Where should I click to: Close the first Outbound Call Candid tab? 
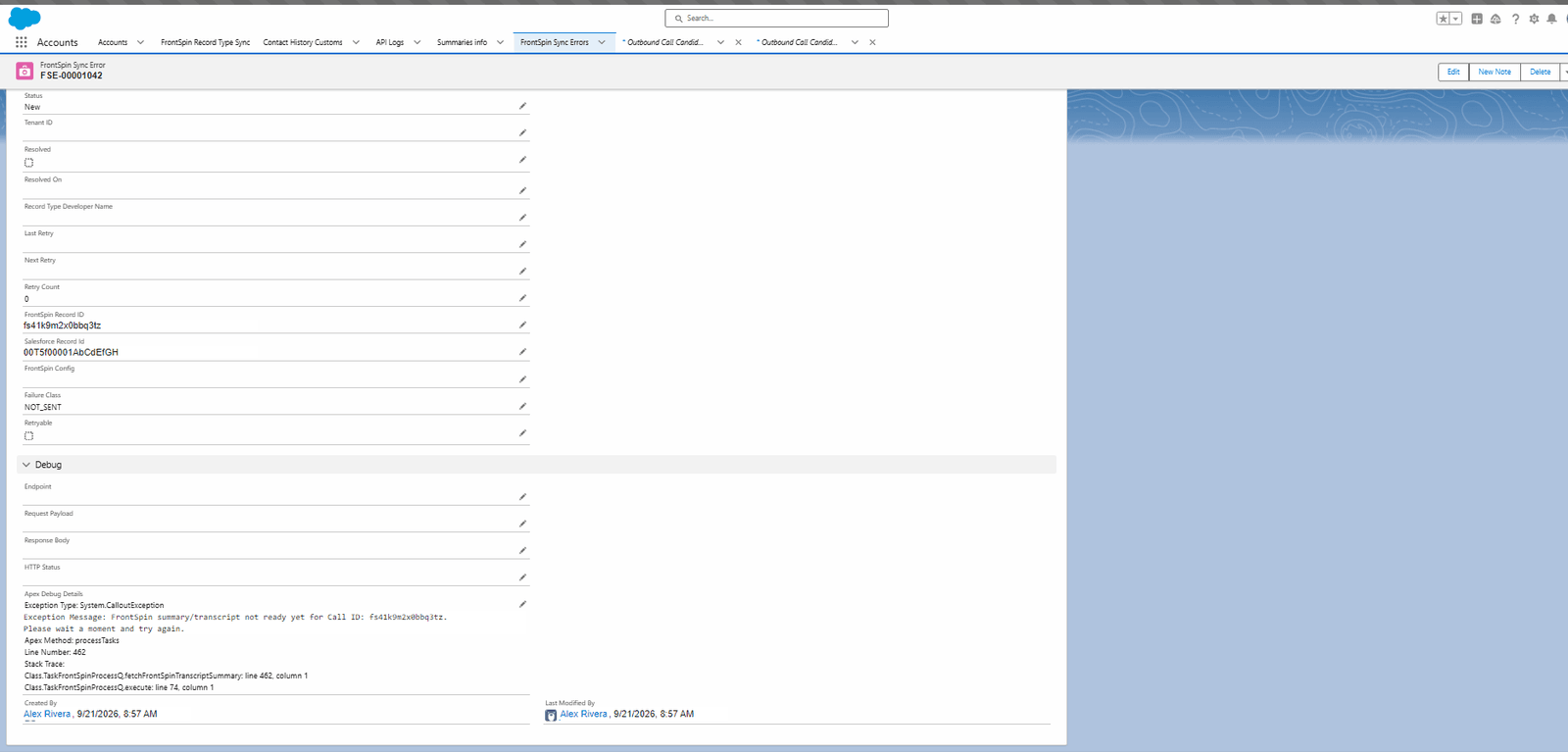pyautogui.click(x=738, y=42)
